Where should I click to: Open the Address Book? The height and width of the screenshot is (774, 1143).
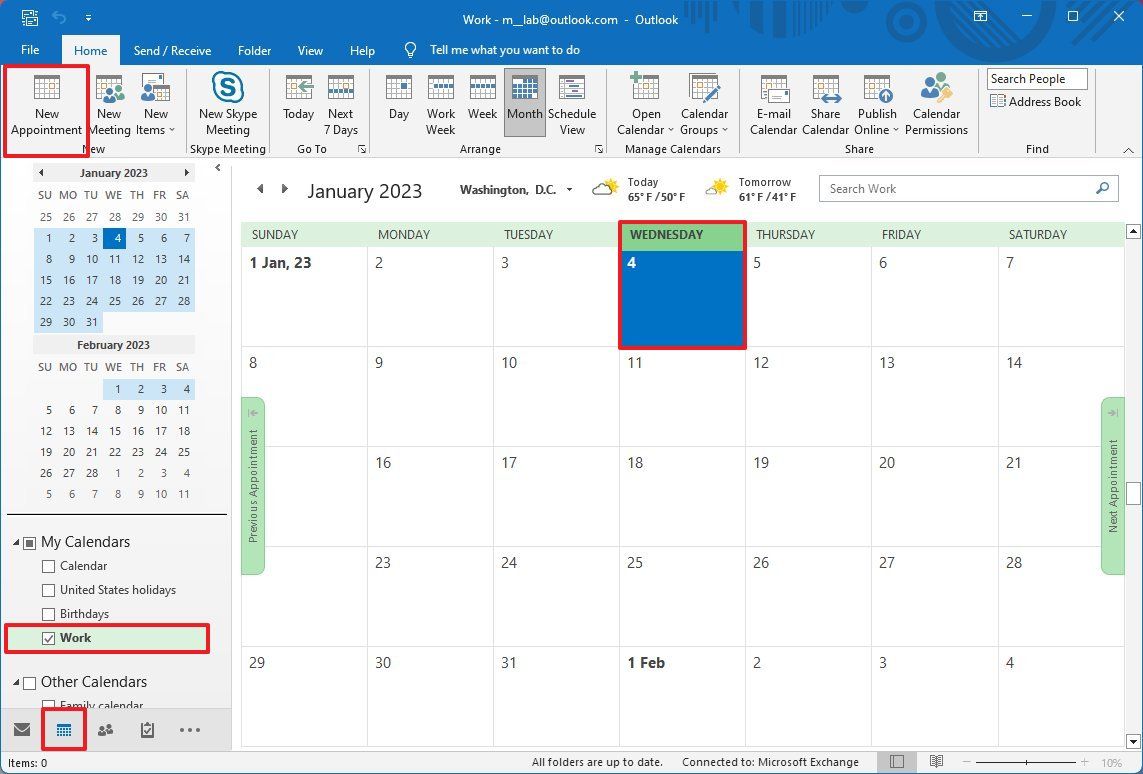[x=1037, y=101]
